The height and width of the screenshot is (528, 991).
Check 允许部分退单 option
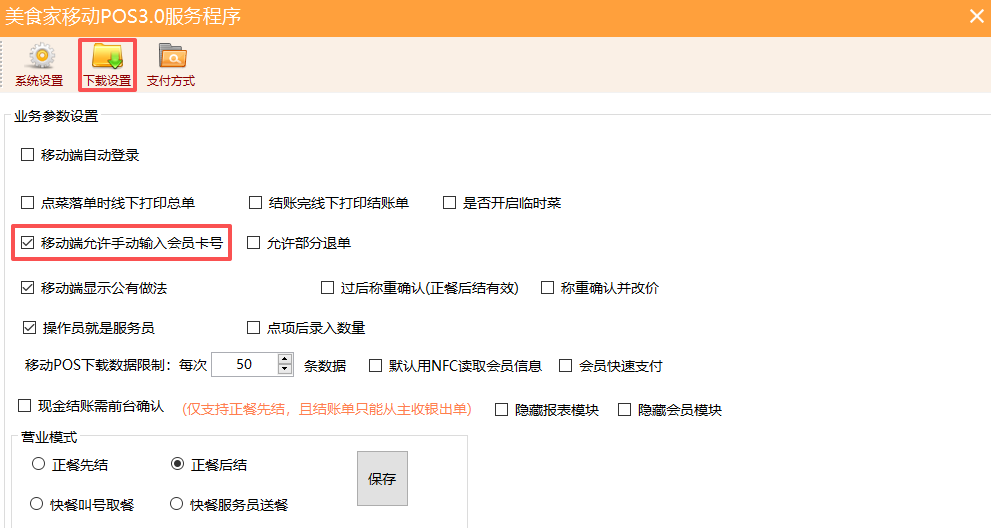click(x=254, y=243)
